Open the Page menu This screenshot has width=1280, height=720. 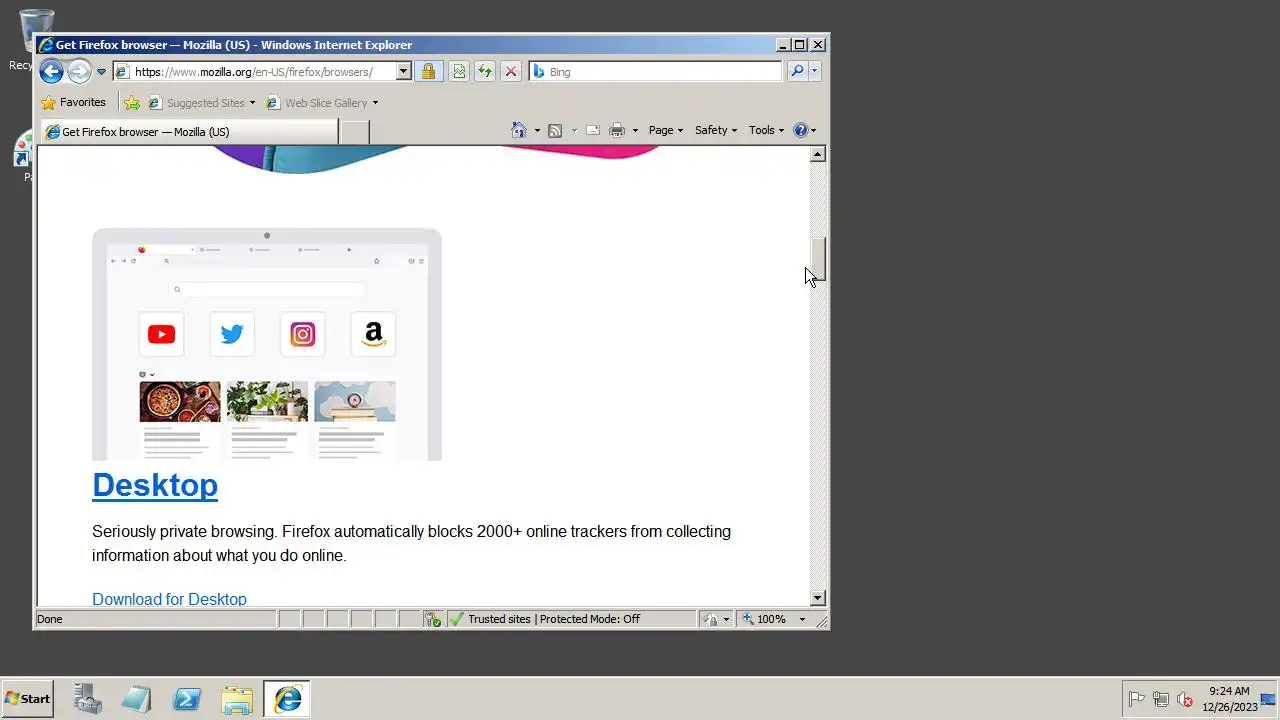click(x=666, y=130)
